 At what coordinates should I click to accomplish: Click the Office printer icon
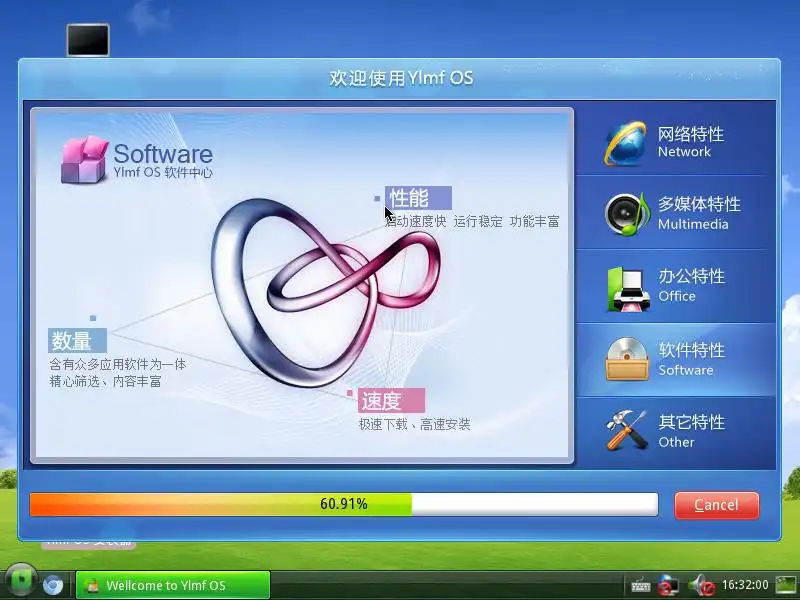629,289
